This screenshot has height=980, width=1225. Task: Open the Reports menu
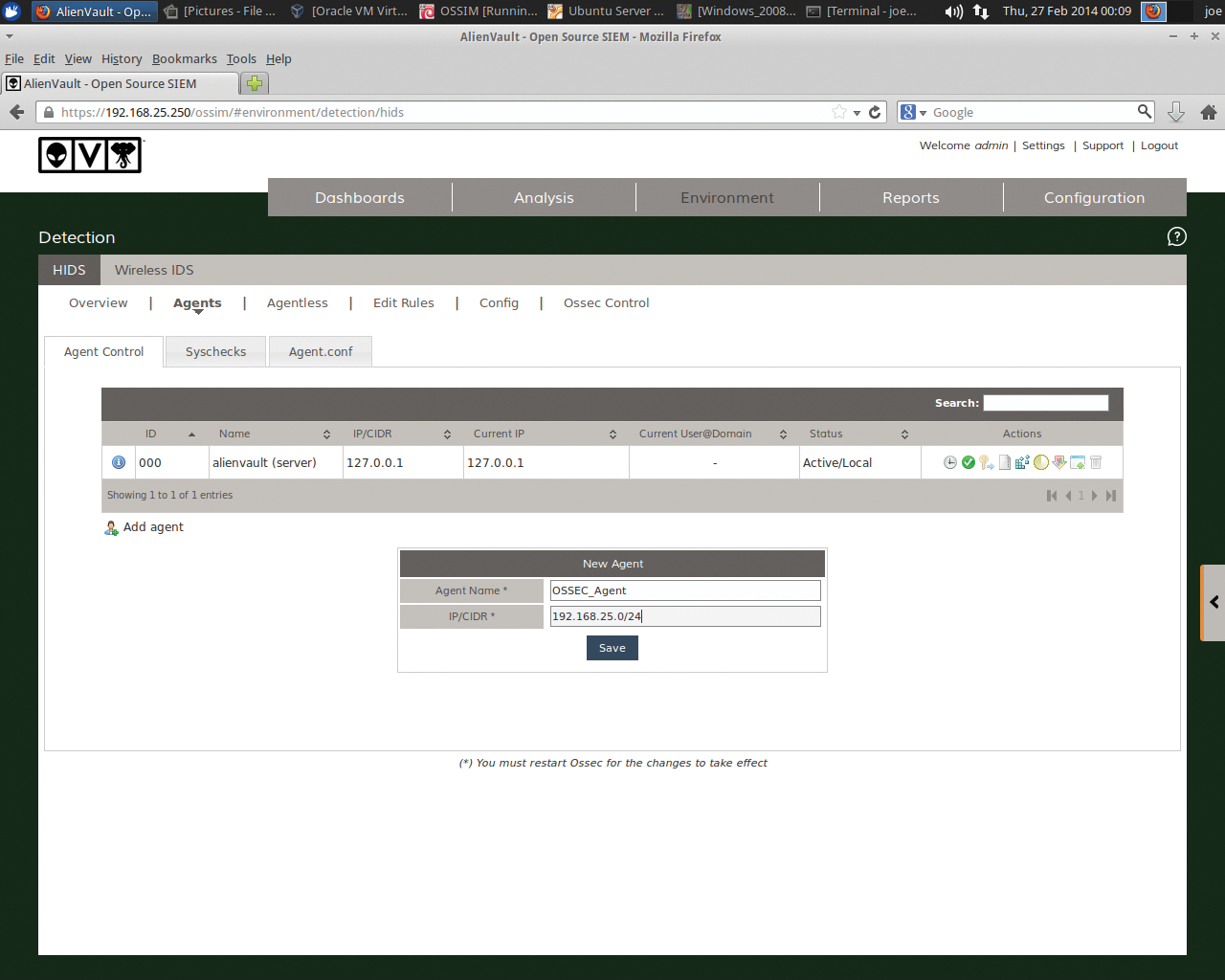tap(911, 197)
